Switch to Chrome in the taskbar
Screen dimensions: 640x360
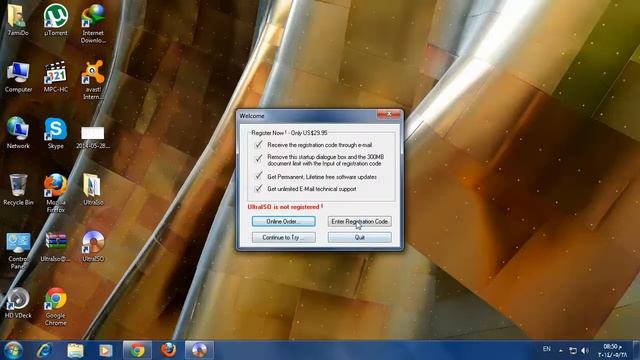click(137, 350)
